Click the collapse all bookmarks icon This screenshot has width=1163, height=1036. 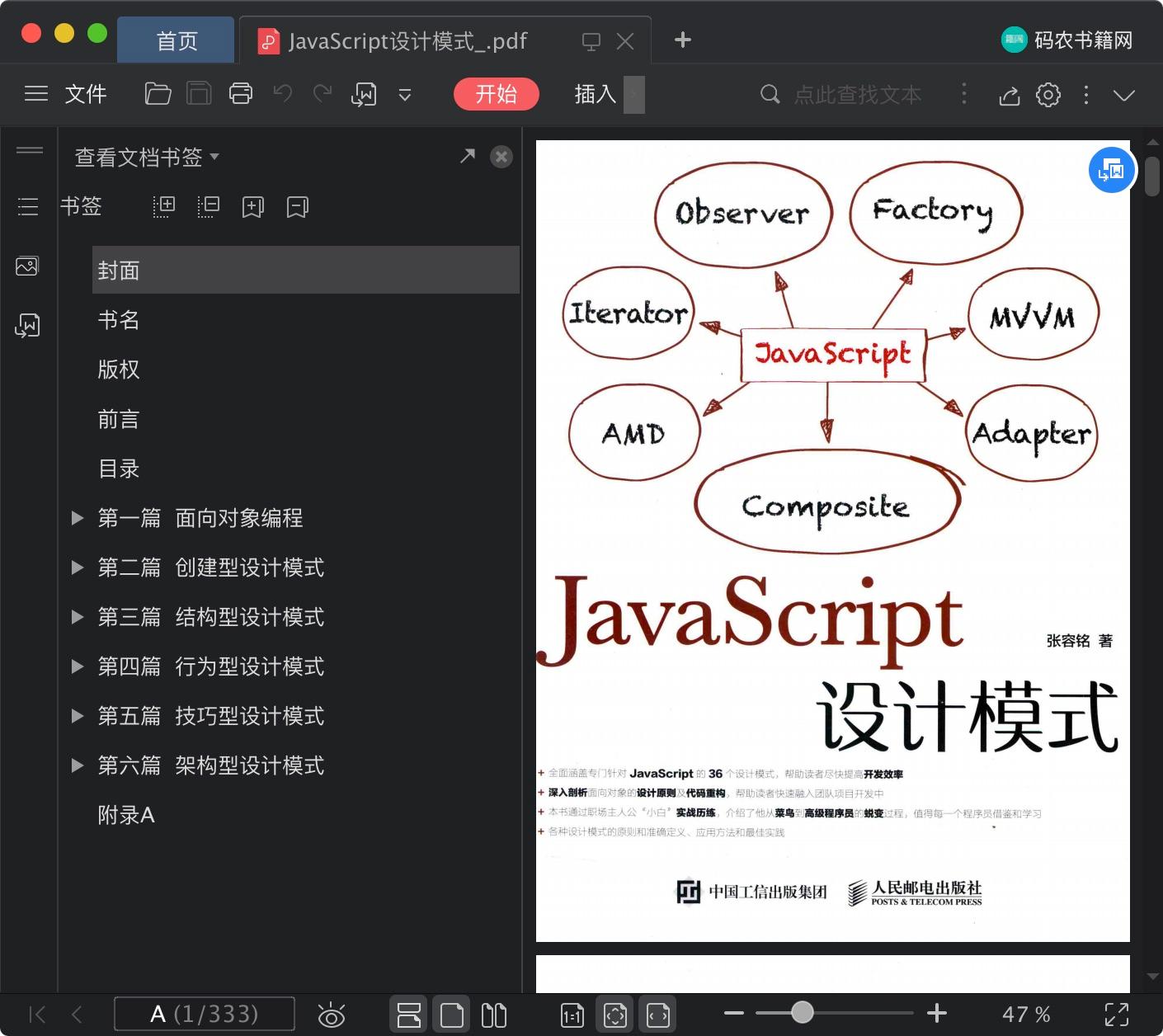pyautogui.click(x=209, y=206)
